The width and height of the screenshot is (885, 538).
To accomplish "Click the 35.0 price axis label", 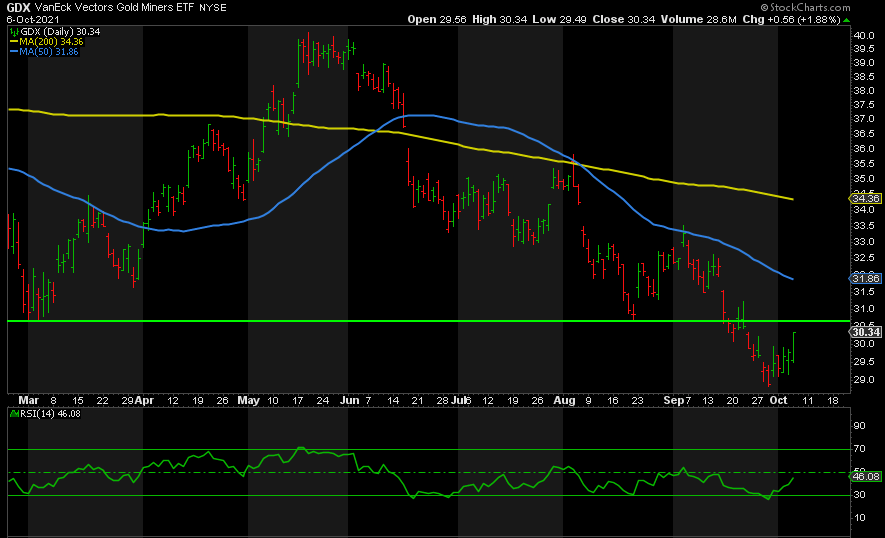I will 864,179.
